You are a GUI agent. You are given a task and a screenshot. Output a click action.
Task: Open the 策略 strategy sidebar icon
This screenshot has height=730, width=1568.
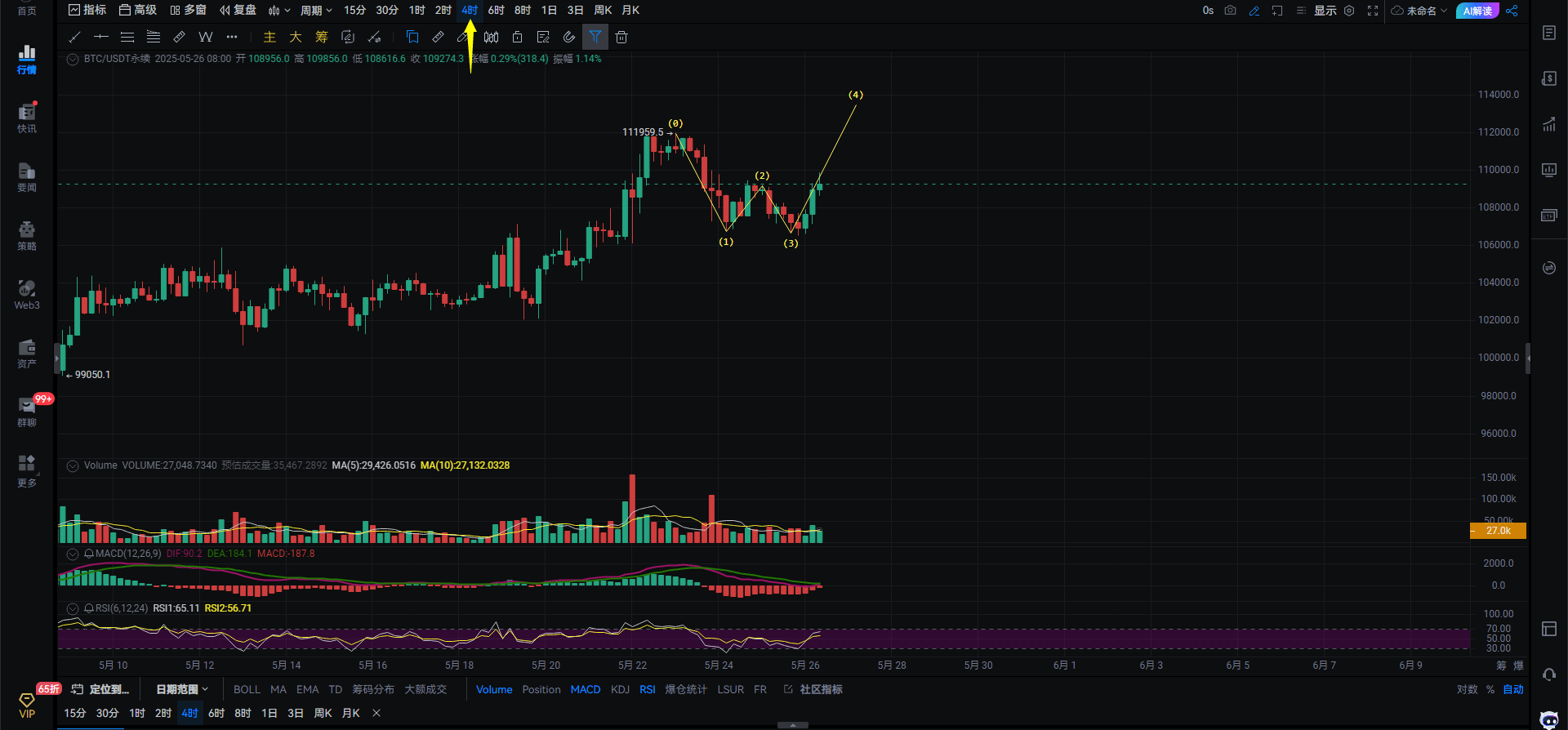(x=27, y=236)
